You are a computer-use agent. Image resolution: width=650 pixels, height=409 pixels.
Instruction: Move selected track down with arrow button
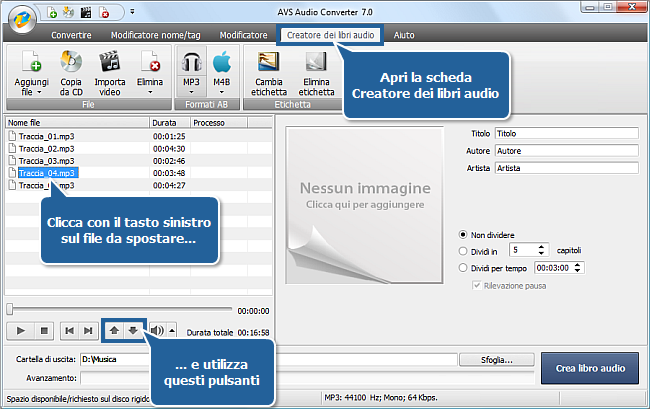coord(133,330)
